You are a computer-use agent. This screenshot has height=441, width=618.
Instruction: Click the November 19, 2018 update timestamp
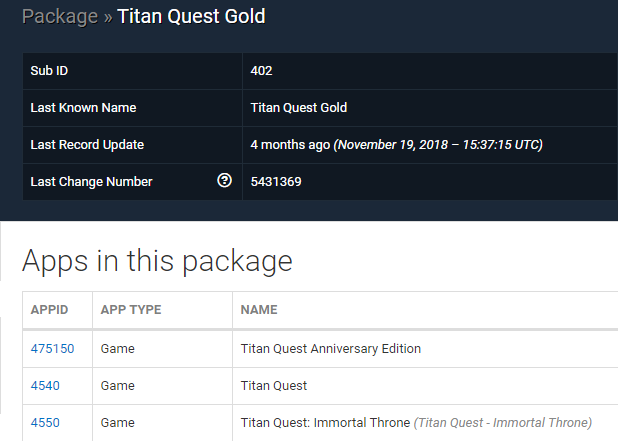[x=438, y=145]
